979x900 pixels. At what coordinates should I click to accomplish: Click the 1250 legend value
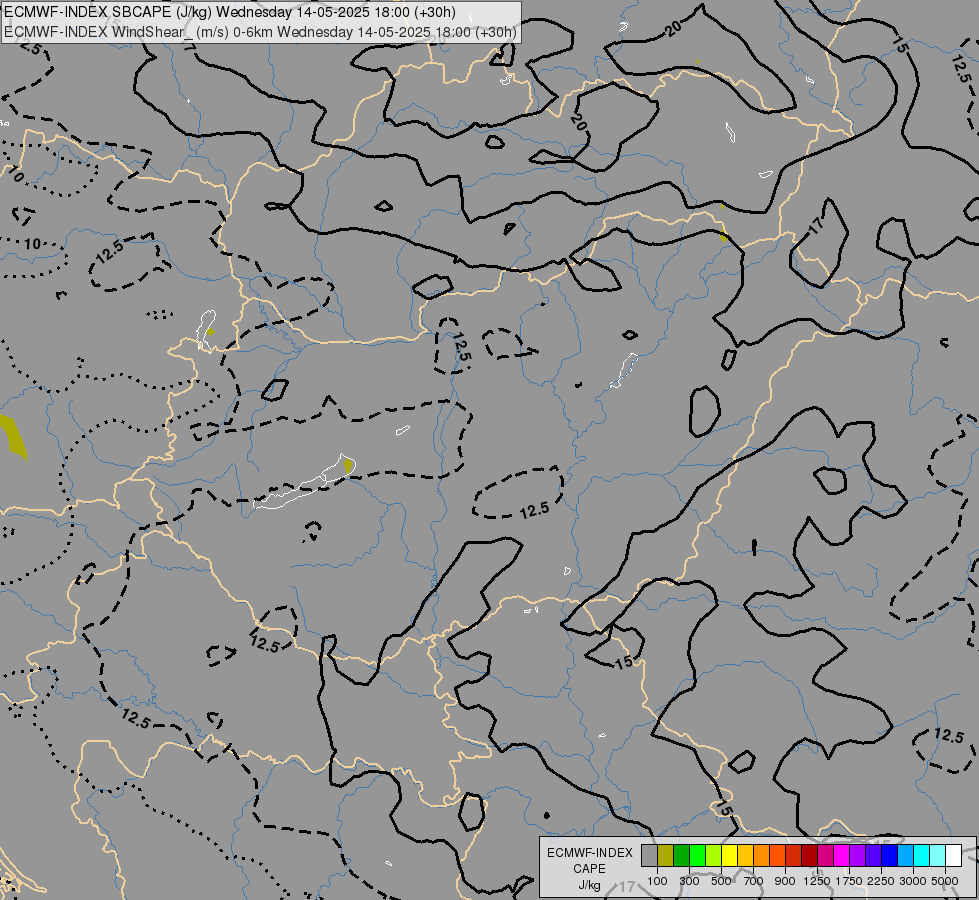[x=817, y=881]
